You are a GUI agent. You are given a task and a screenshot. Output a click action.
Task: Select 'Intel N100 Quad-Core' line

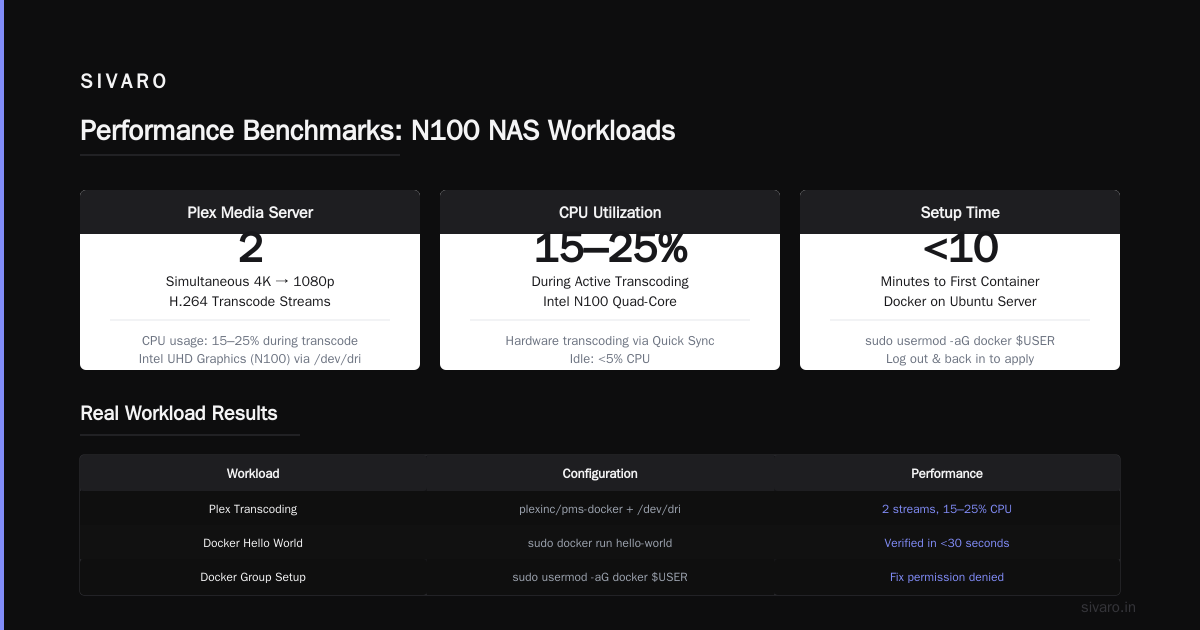click(610, 301)
